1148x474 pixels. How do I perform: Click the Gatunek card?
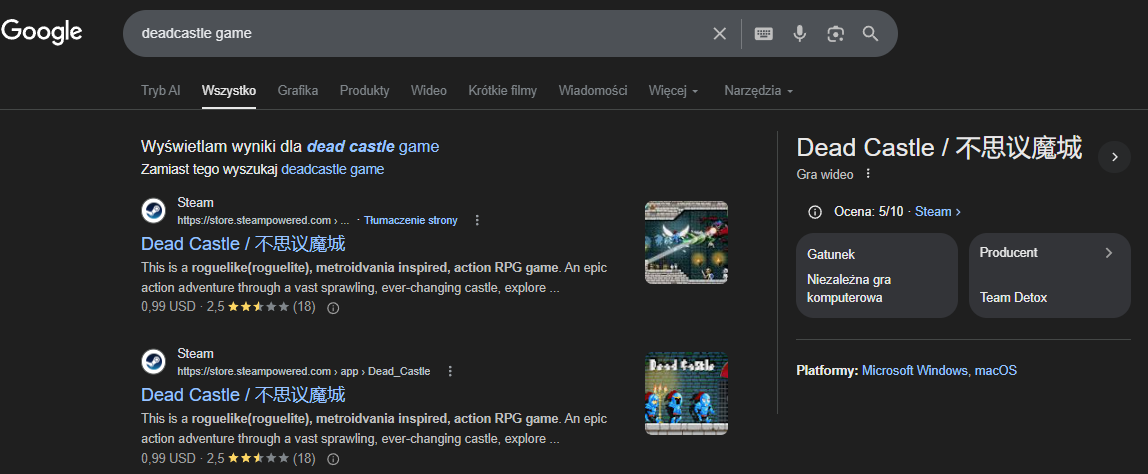[x=876, y=275]
